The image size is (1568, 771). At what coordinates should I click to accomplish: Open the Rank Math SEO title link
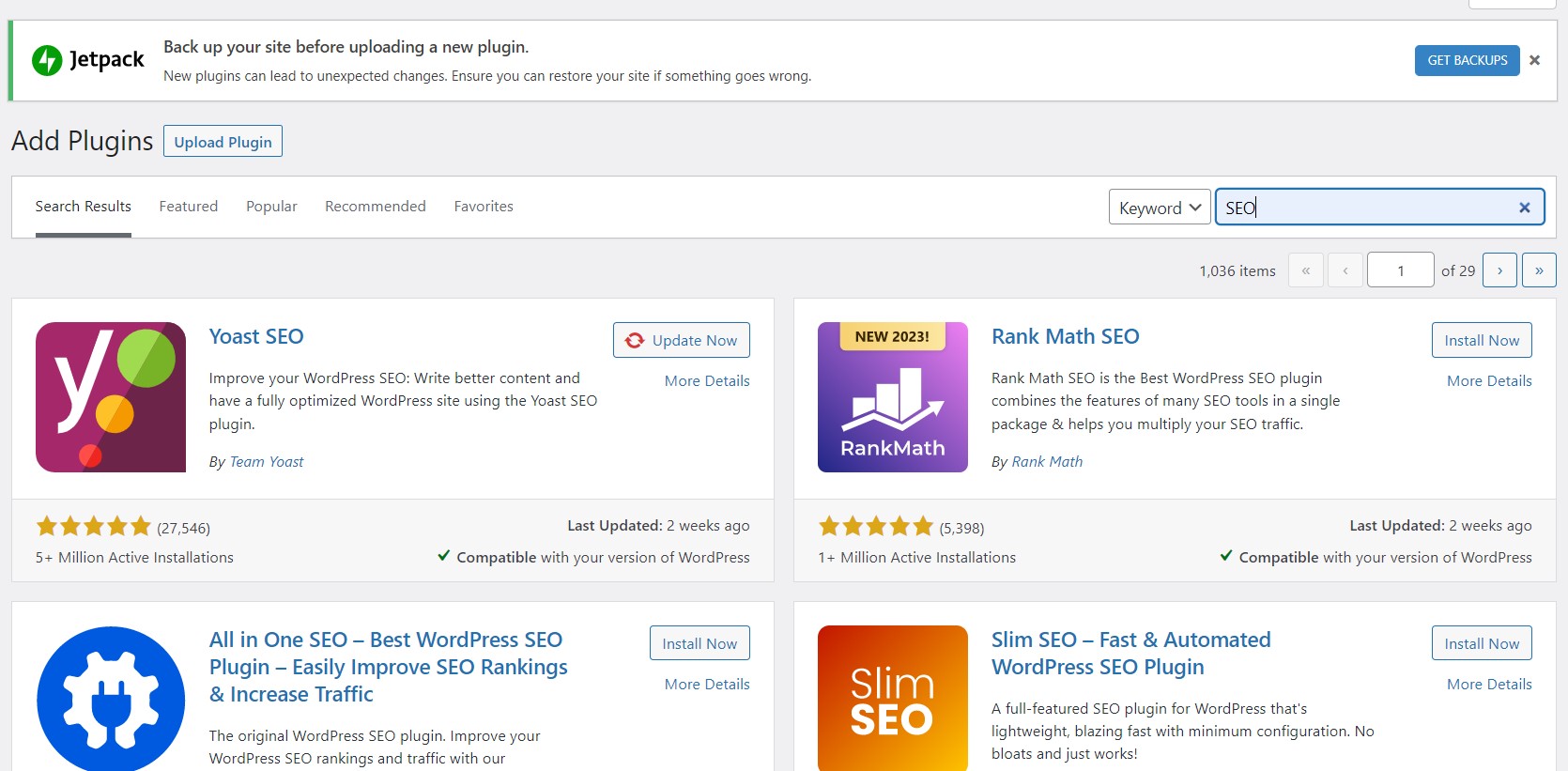(1066, 336)
